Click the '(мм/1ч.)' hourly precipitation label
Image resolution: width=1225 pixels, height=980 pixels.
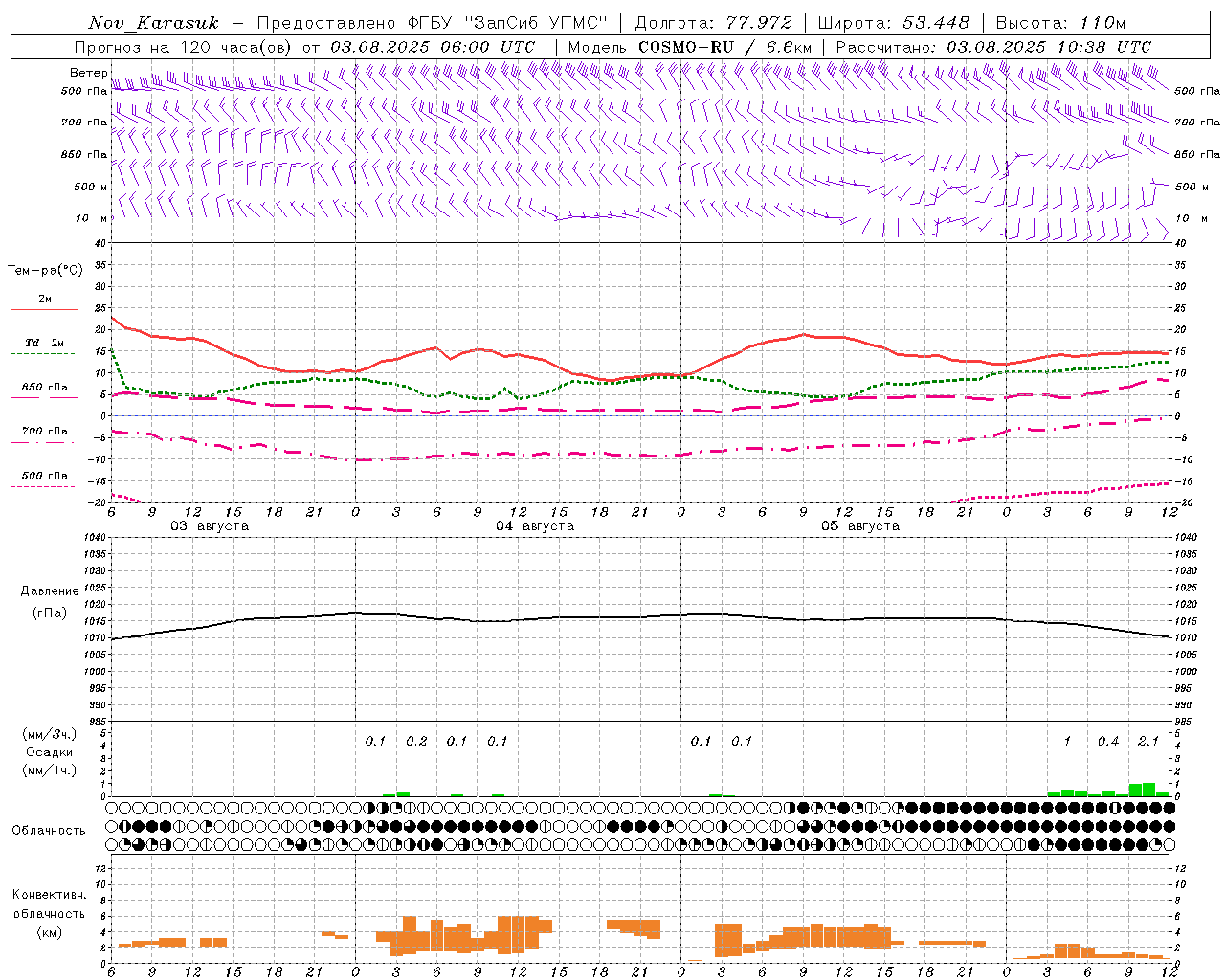50,769
